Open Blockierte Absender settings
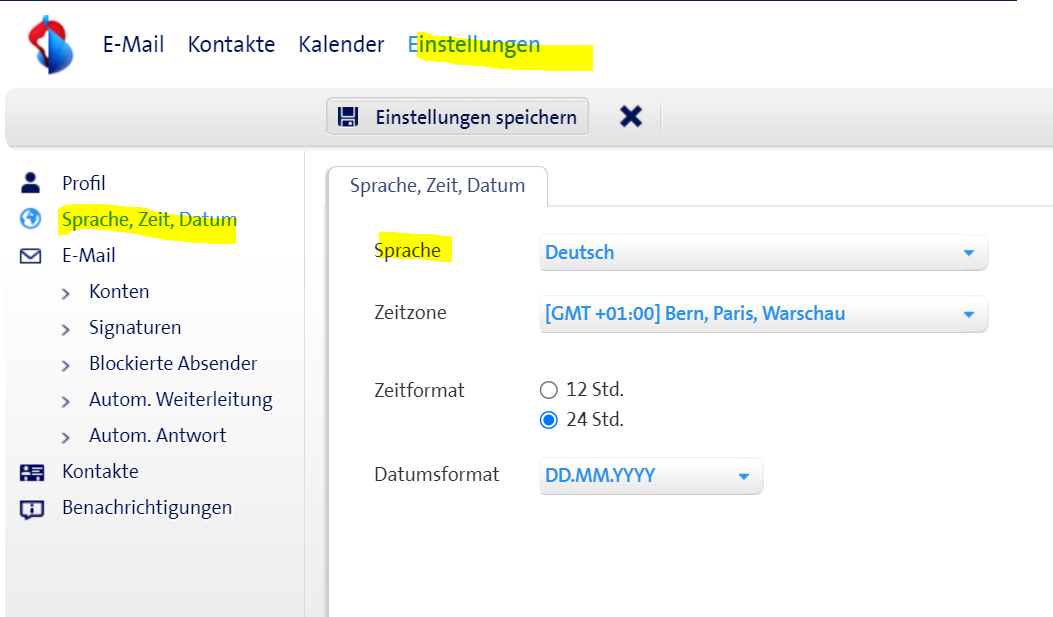Image resolution: width=1053 pixels, height=617 pixels. [x=173, y=364]
